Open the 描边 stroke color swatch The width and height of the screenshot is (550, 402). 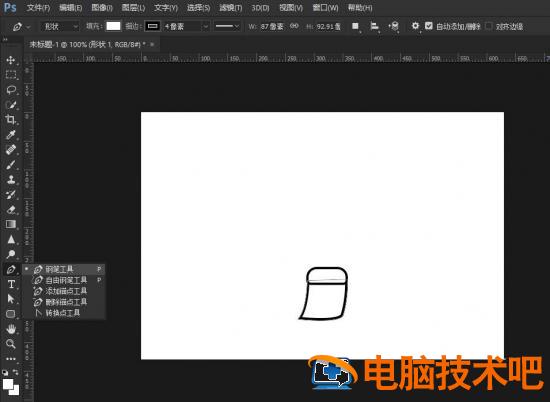point(153,26)
